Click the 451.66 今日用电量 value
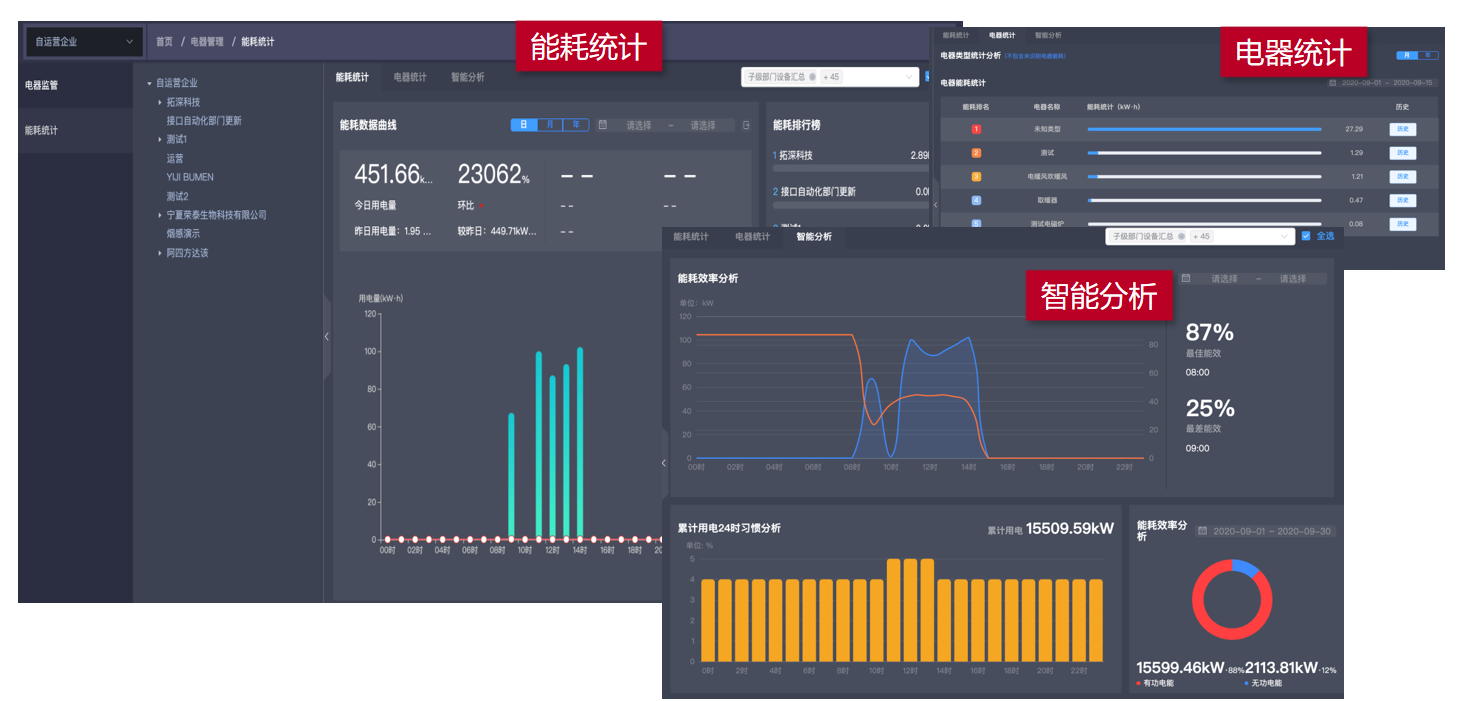Viewport: 1476px width, 701px height. click(x=393, y=175)
